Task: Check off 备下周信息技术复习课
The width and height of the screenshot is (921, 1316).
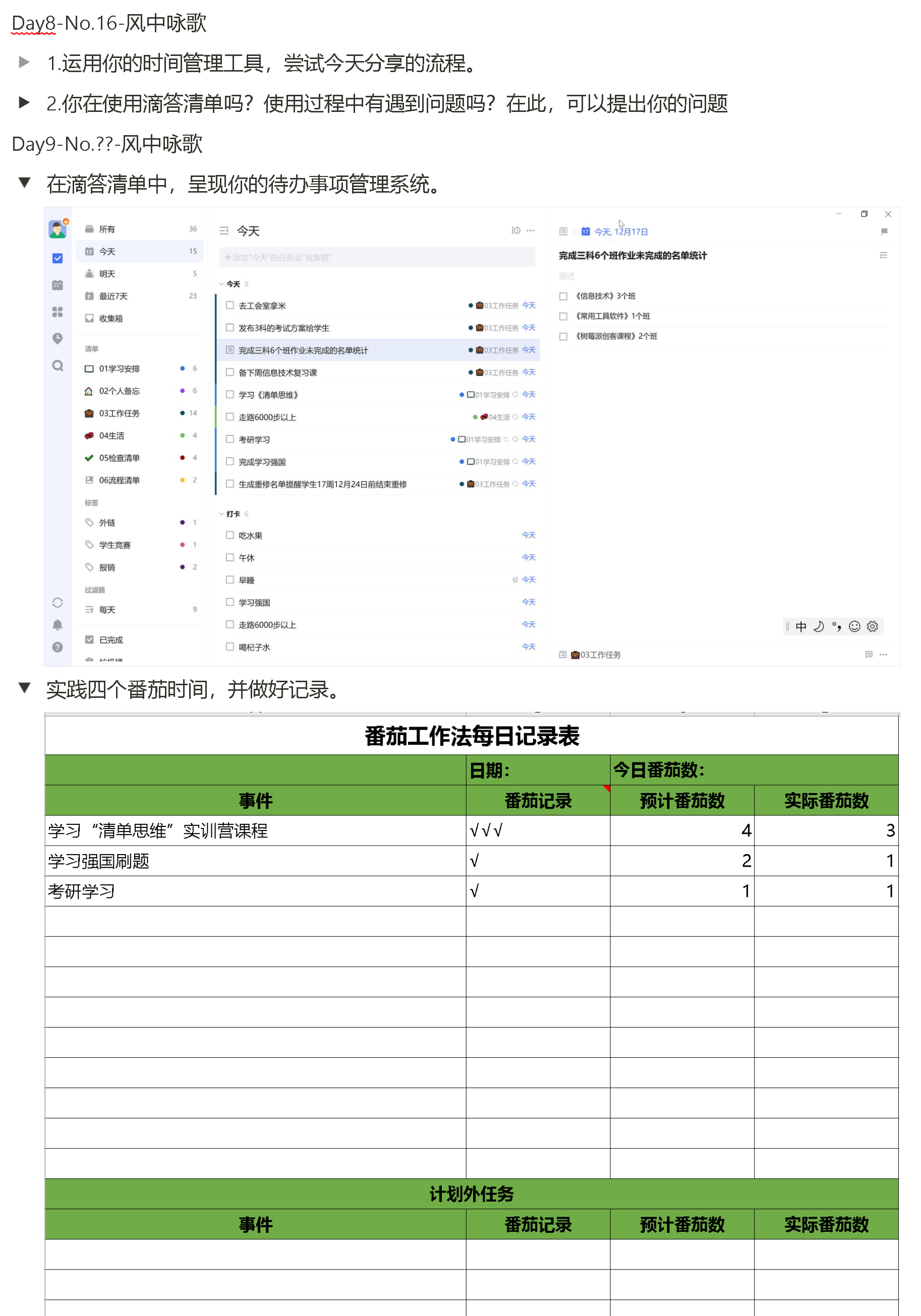Action: [x=230, y=373]
